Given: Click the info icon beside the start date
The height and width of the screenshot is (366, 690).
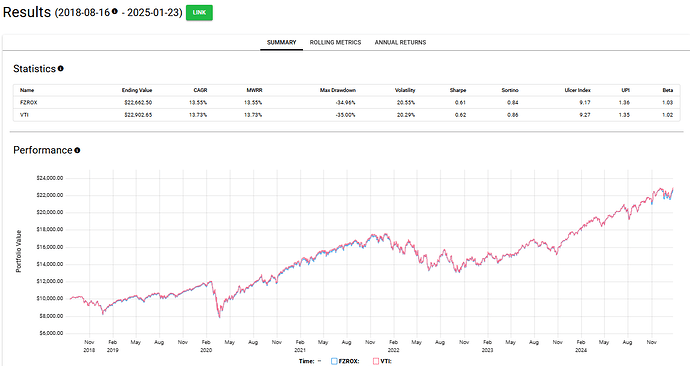Looking at the screenshot, I should click(115, 11).
